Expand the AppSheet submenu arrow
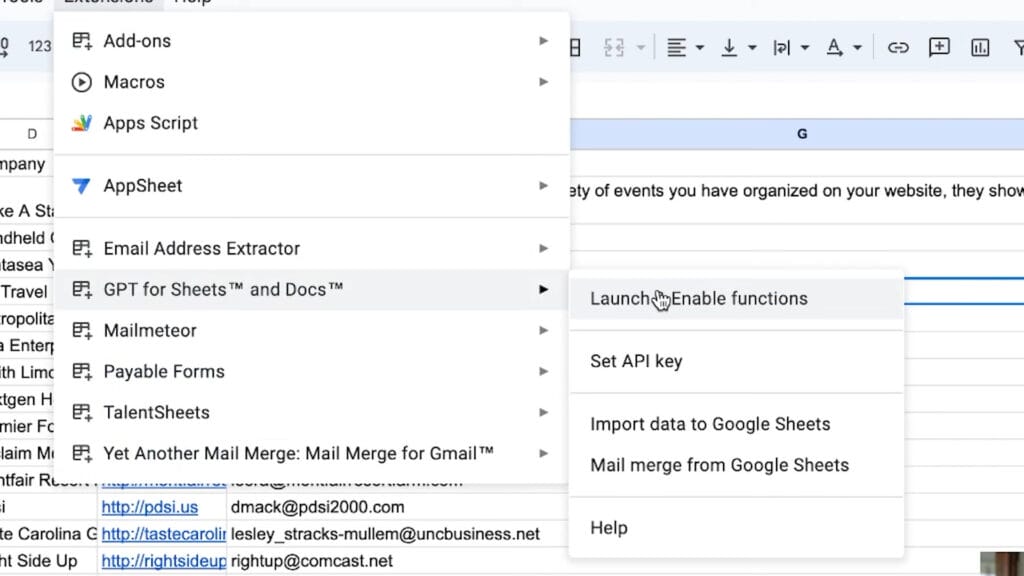The image size is (1024, 576). click(543, 185)
